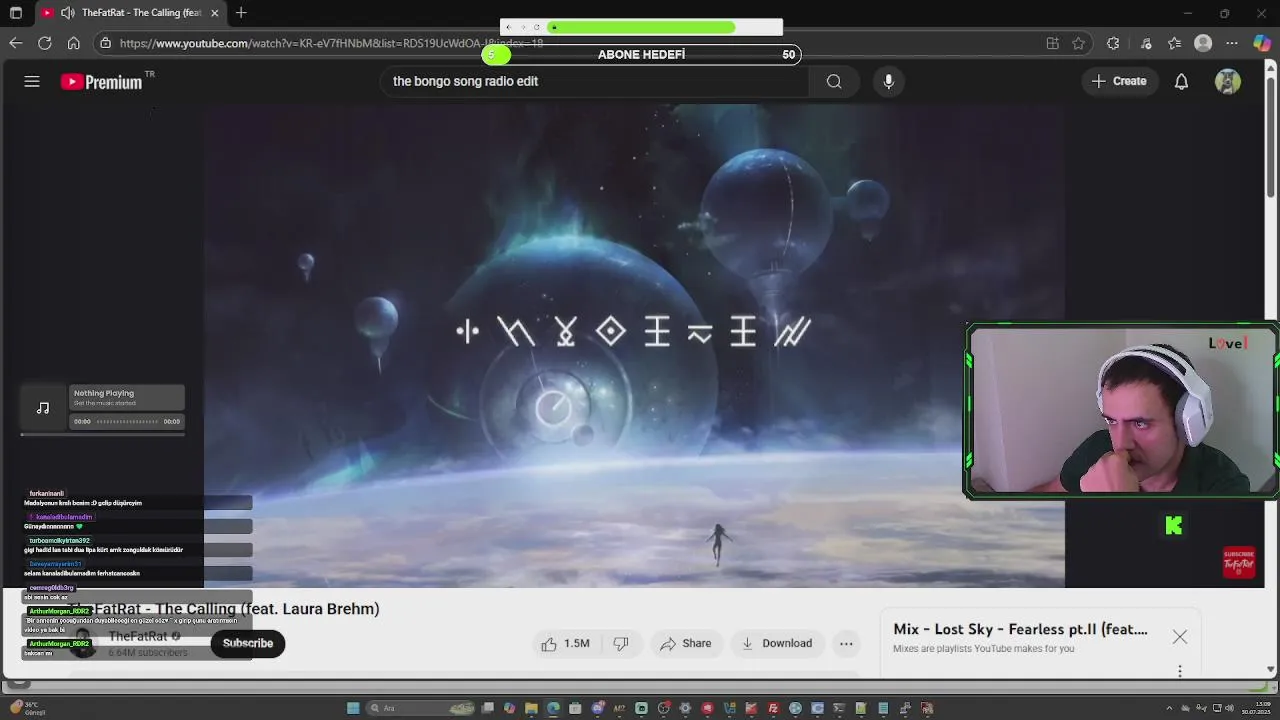Click the text Mixes are playlists YouTube makes for you
1280x720 pixels.
click(x=984, y=648)
